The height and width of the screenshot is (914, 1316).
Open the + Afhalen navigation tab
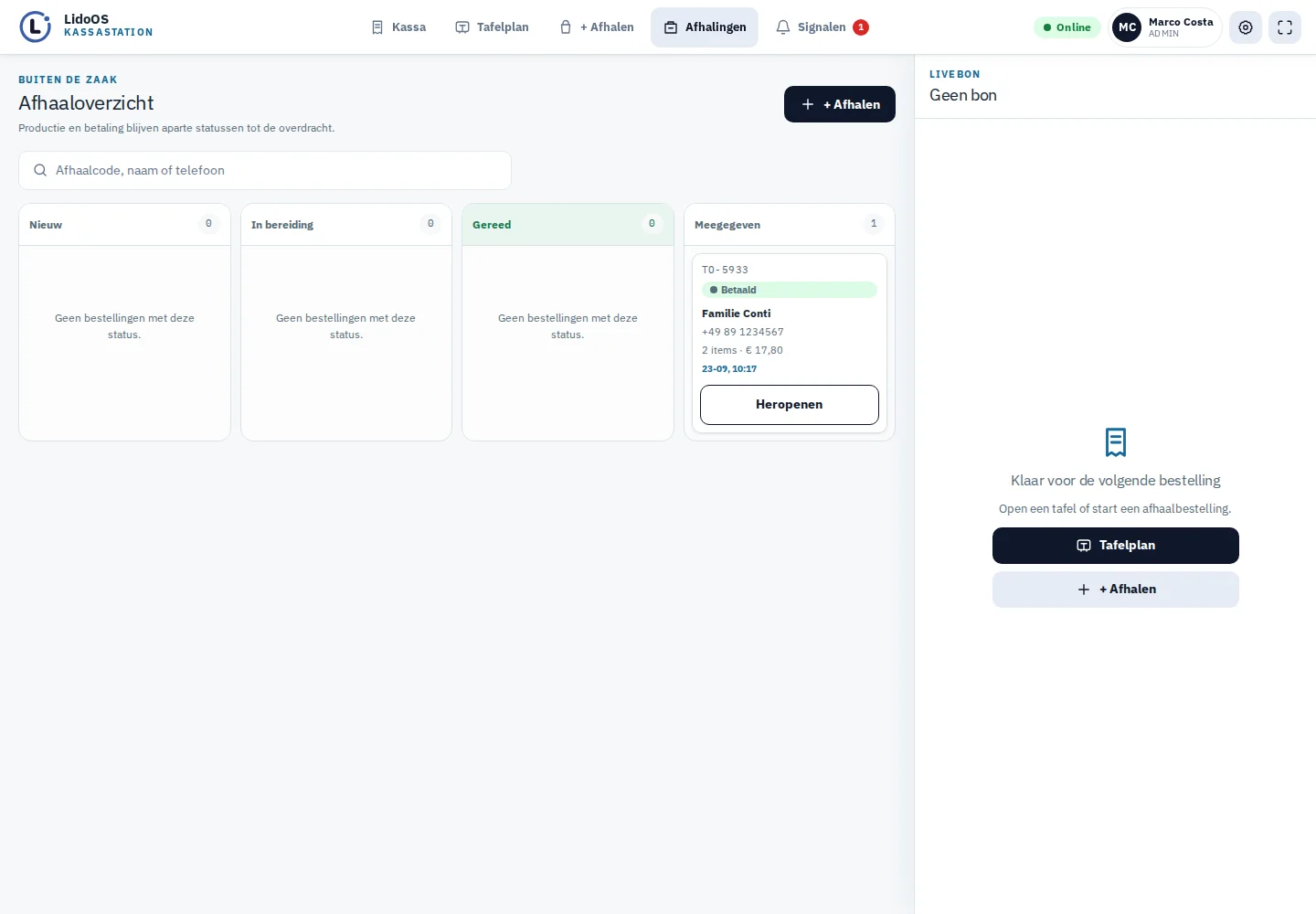point(596,27)
